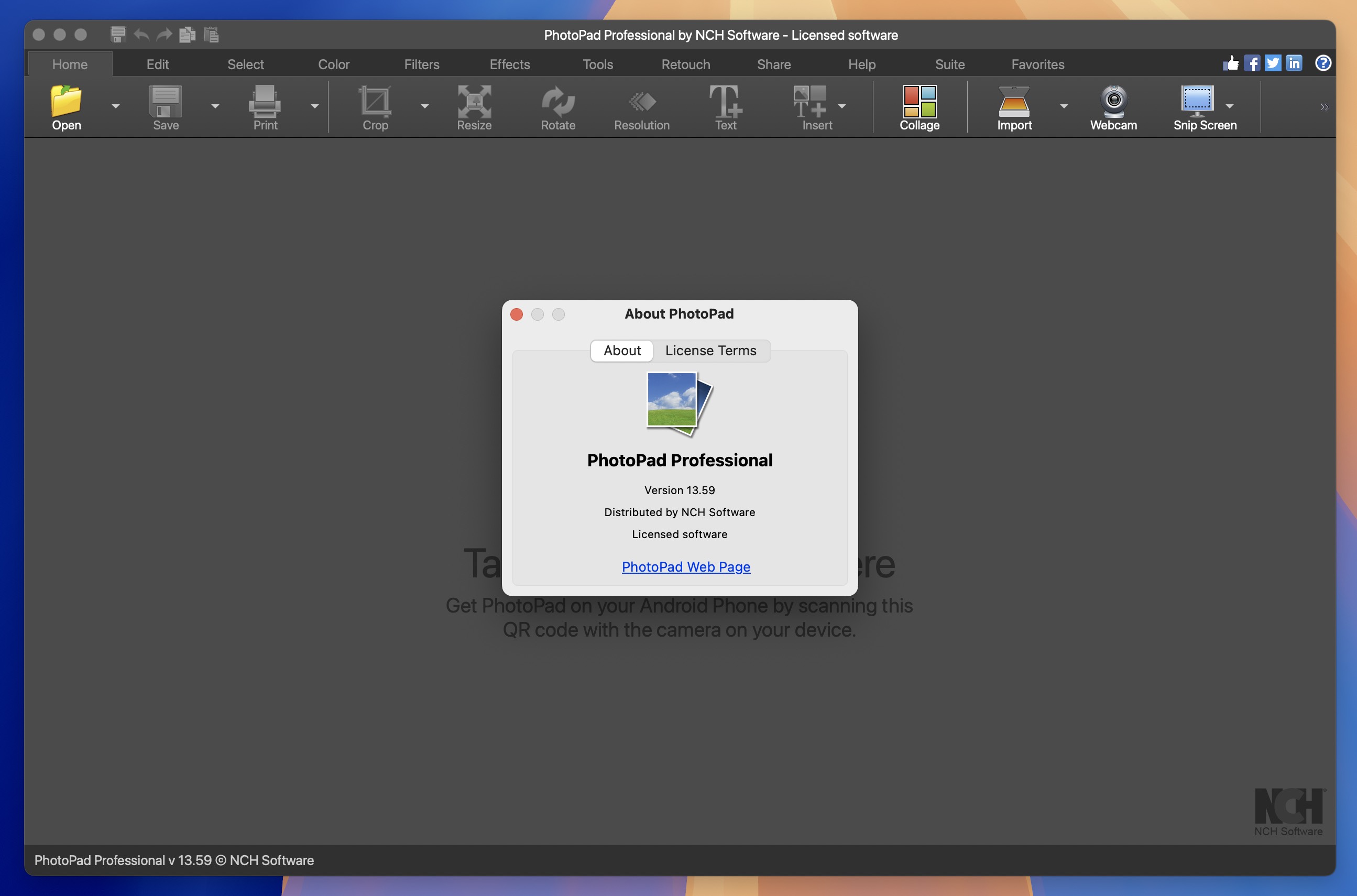Click the 'Licensed software' text in dialog
Viewport: 1357px width, 896px height.
click(x=680, y=534)
